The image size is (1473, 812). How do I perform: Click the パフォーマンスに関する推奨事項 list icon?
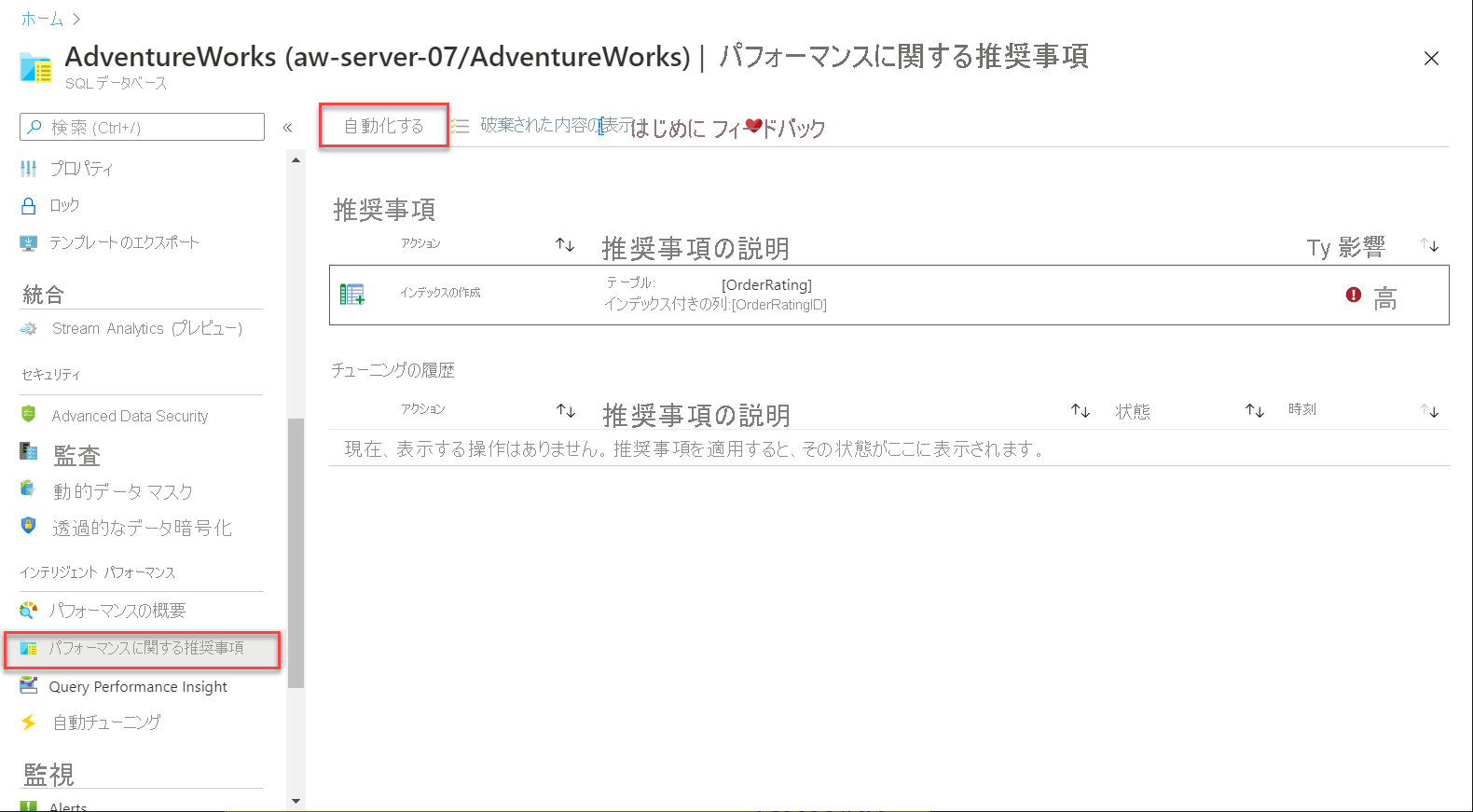29,648
